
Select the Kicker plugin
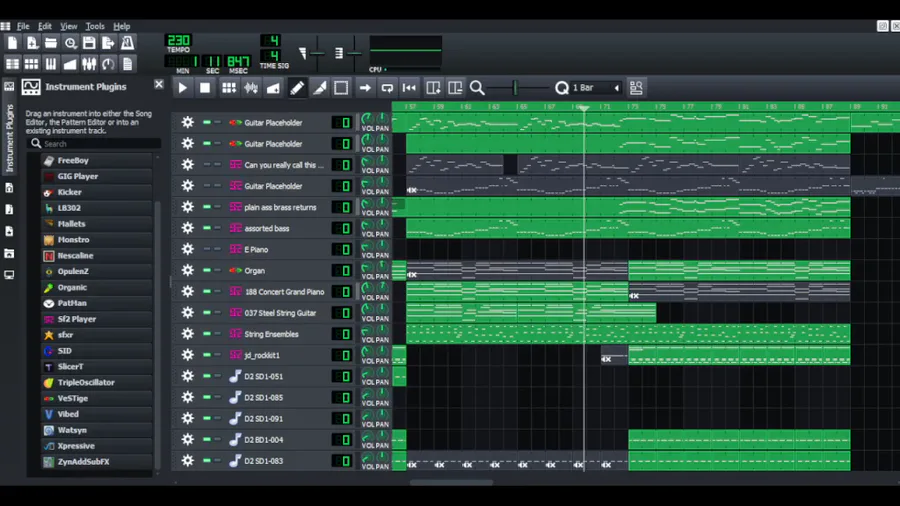pos(97,192)
